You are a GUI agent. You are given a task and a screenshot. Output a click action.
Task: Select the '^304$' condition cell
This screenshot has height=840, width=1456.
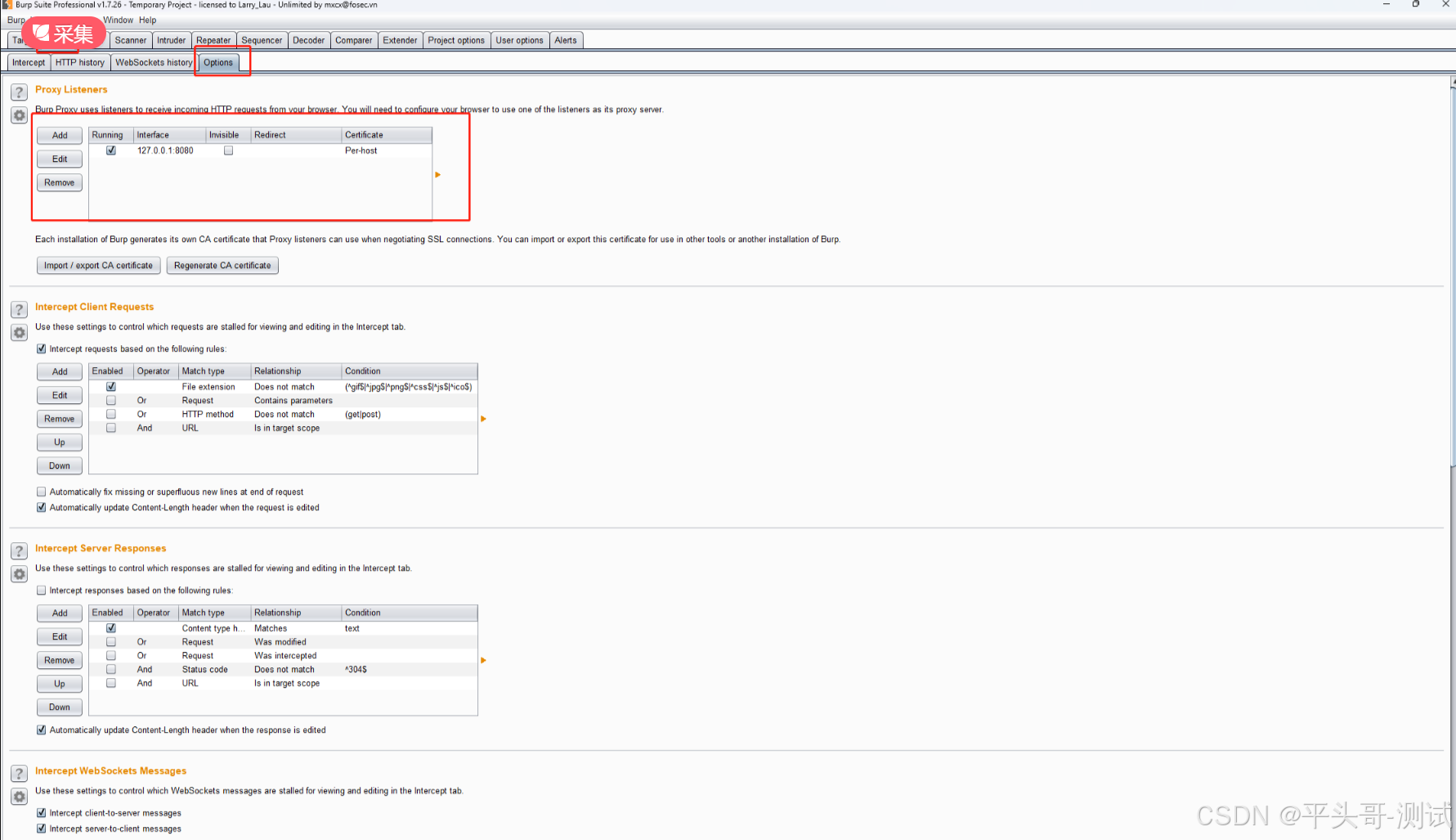point(409,669)
